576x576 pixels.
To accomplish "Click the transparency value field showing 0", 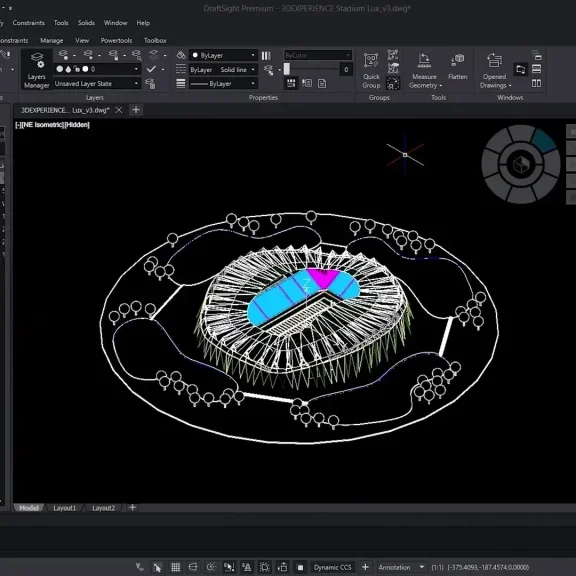I will pos(346,69).
